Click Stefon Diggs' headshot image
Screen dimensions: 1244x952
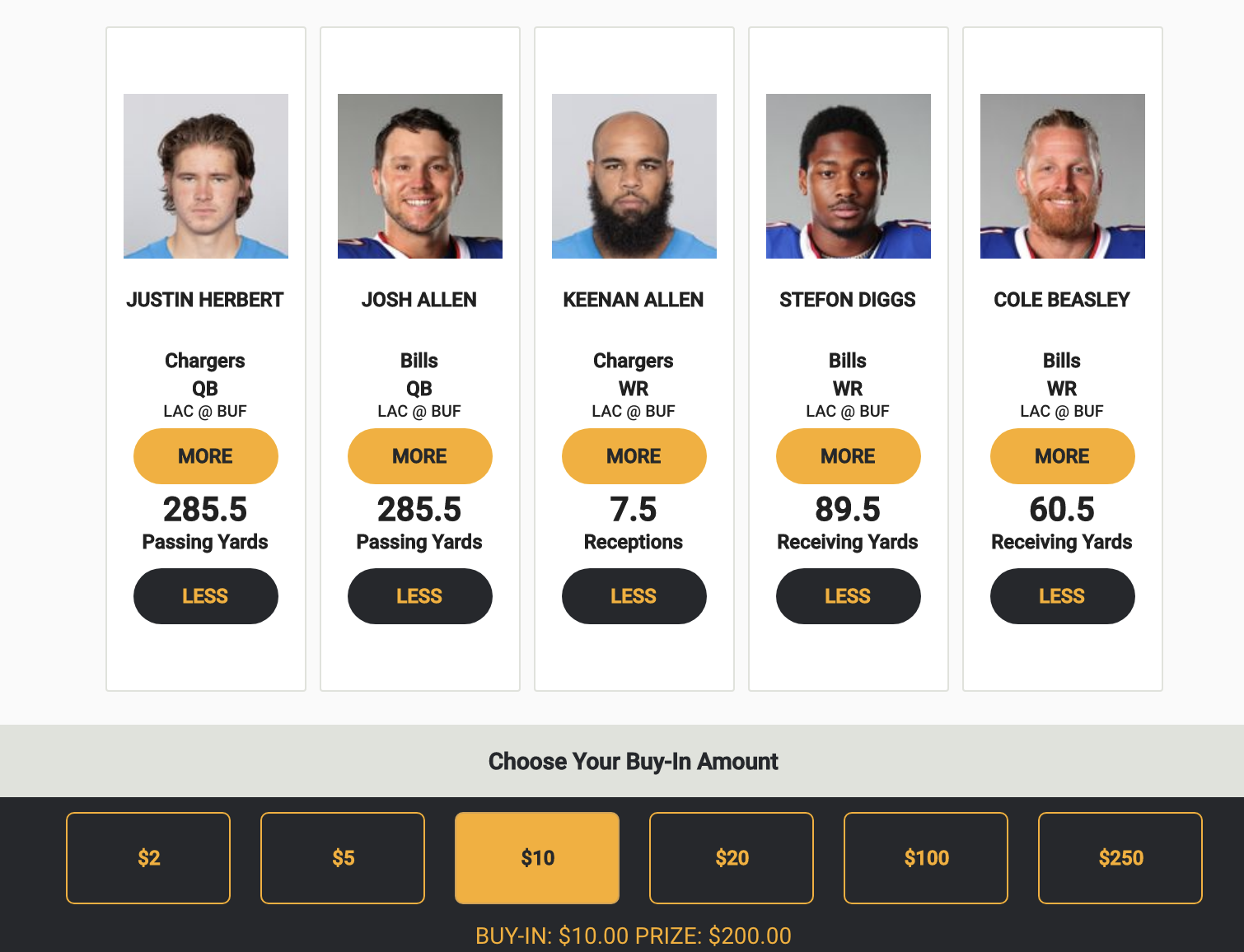849,175
